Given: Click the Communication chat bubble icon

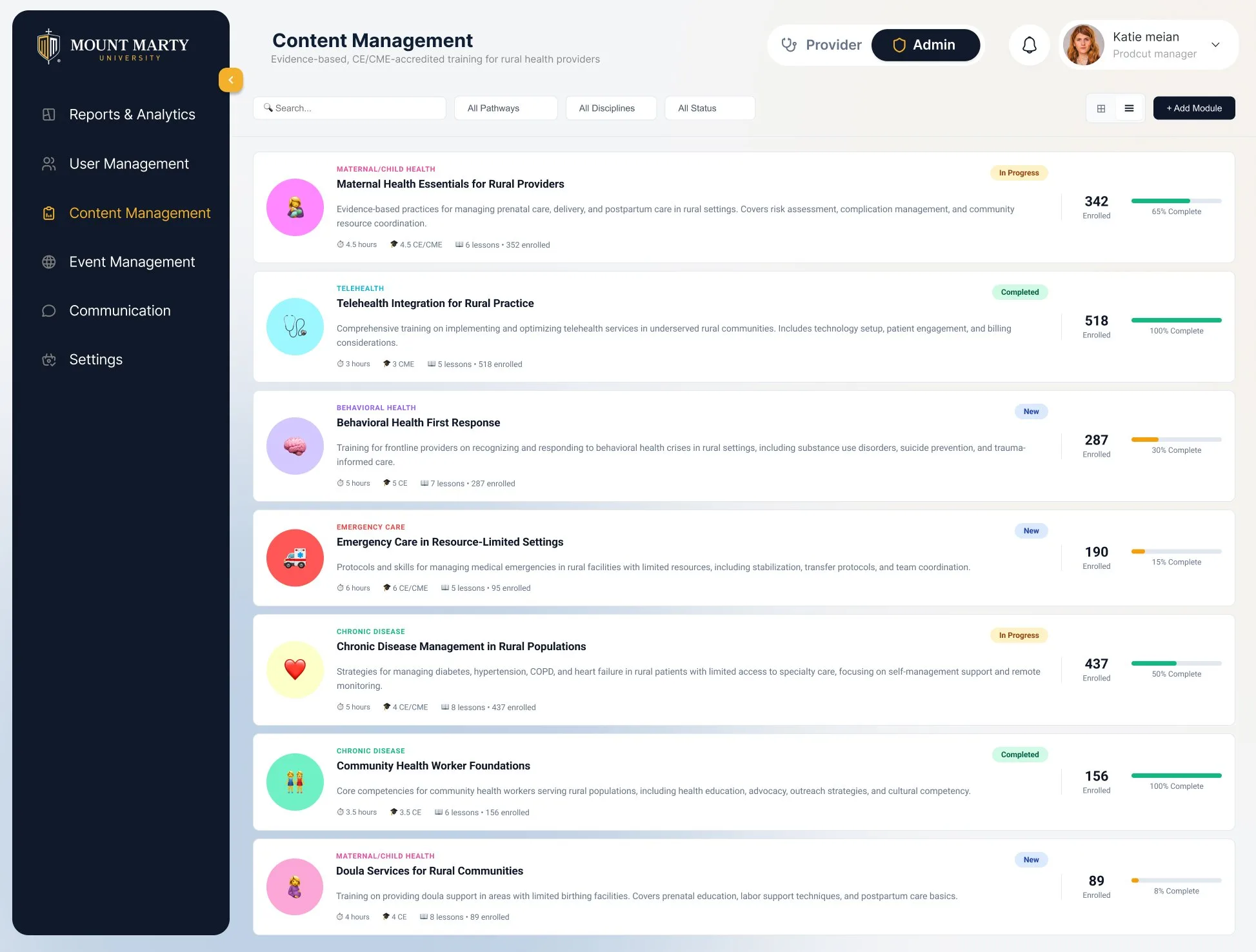Looking at the screenshot, I should coord(48,311).
